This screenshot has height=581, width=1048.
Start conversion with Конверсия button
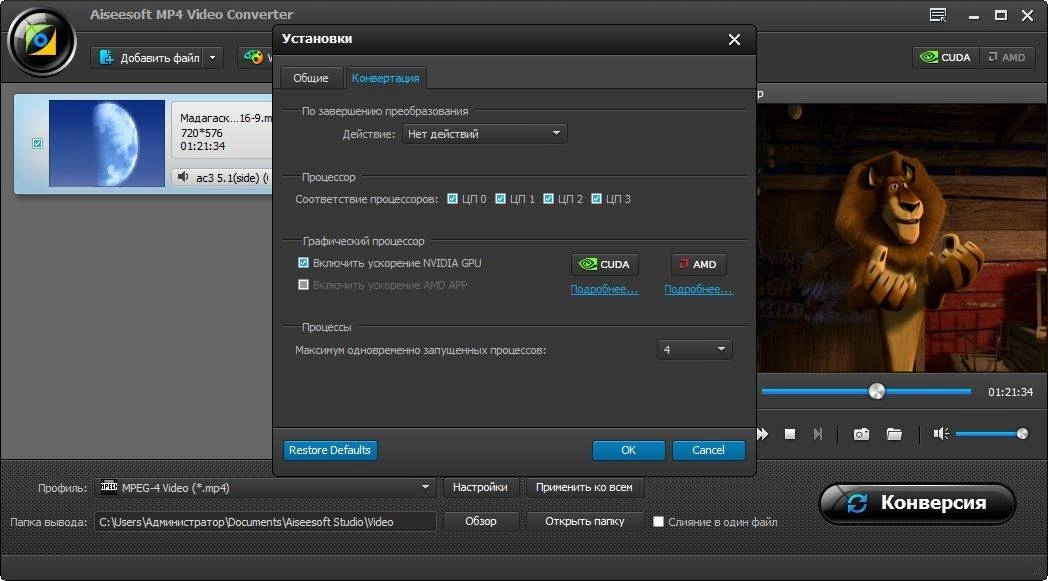917,503
